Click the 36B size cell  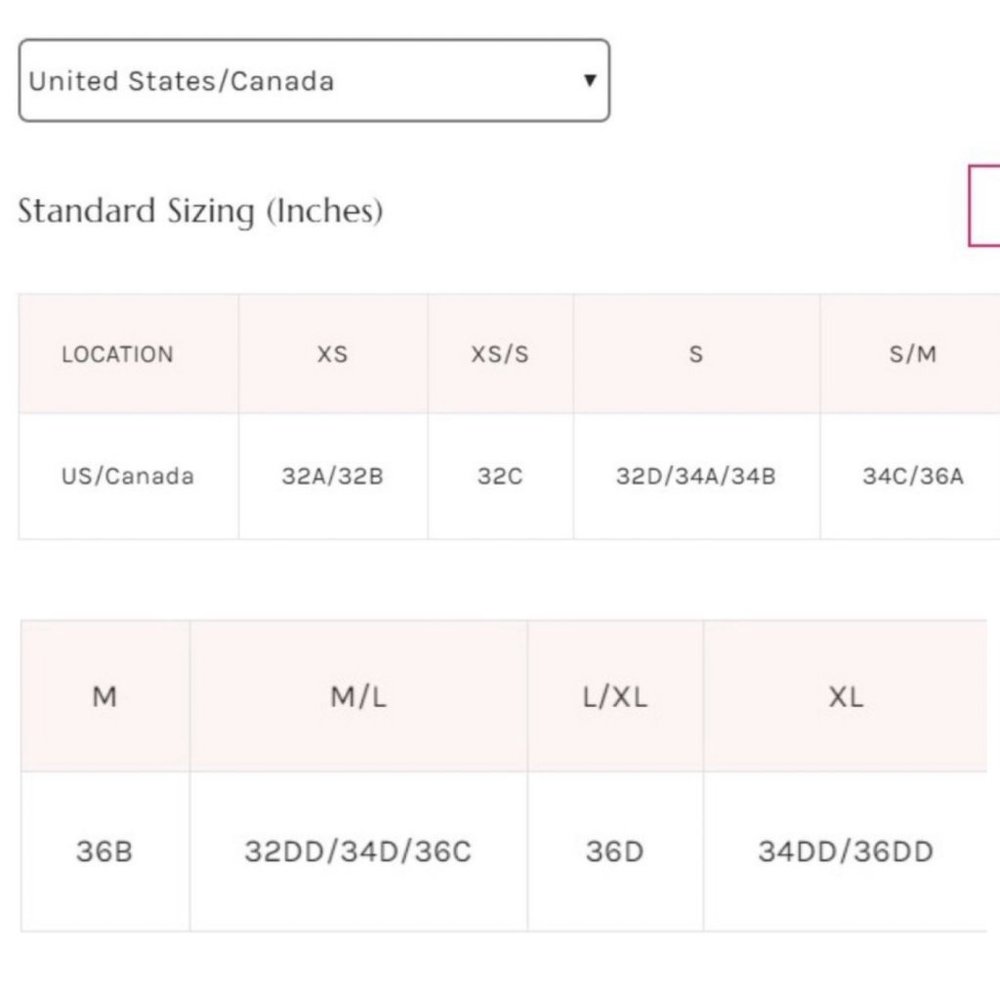coord(105,852)
